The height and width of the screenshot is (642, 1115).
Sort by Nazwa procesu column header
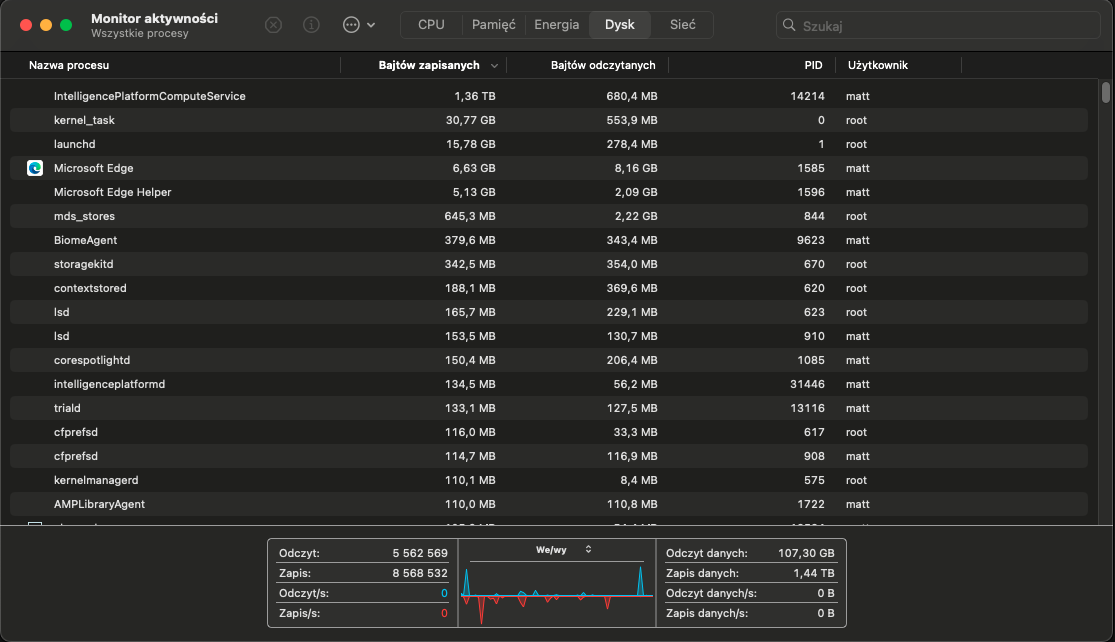[69, 65]
